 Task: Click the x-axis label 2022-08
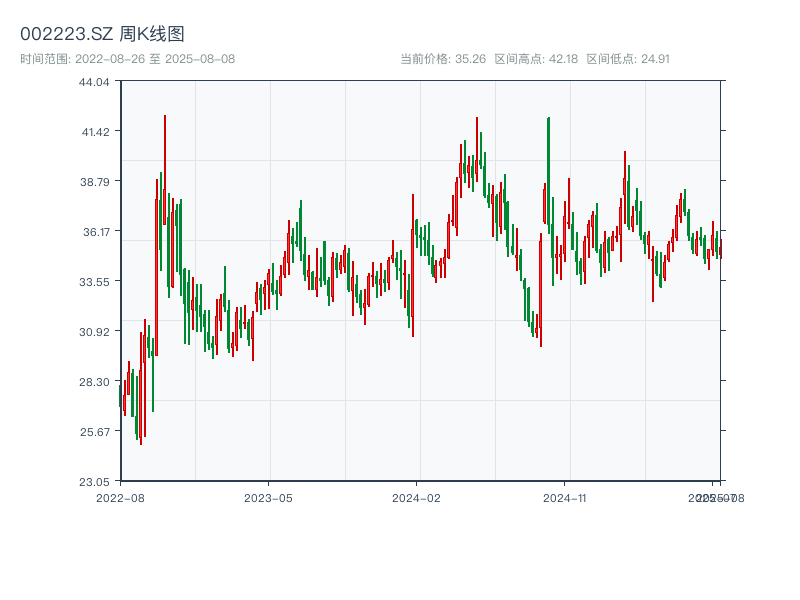[x=120, y=498]
